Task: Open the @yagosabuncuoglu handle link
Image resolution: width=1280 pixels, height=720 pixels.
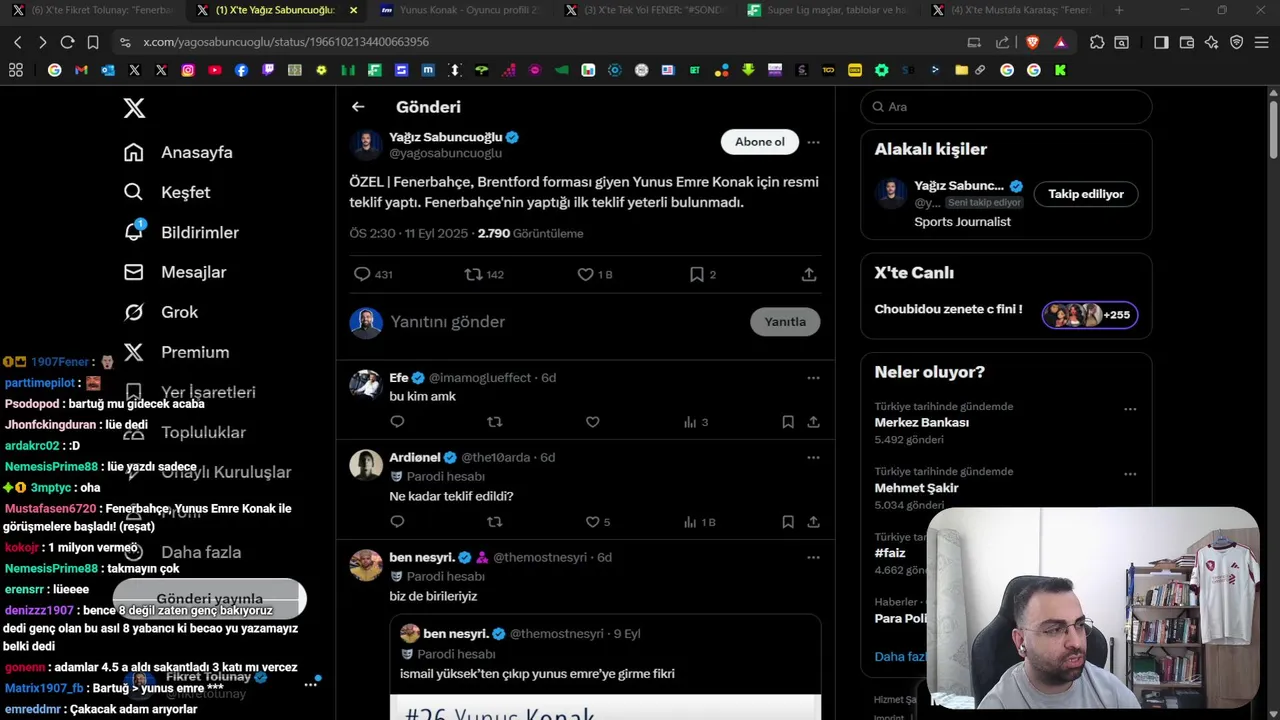Action: [x=445, y=154]
